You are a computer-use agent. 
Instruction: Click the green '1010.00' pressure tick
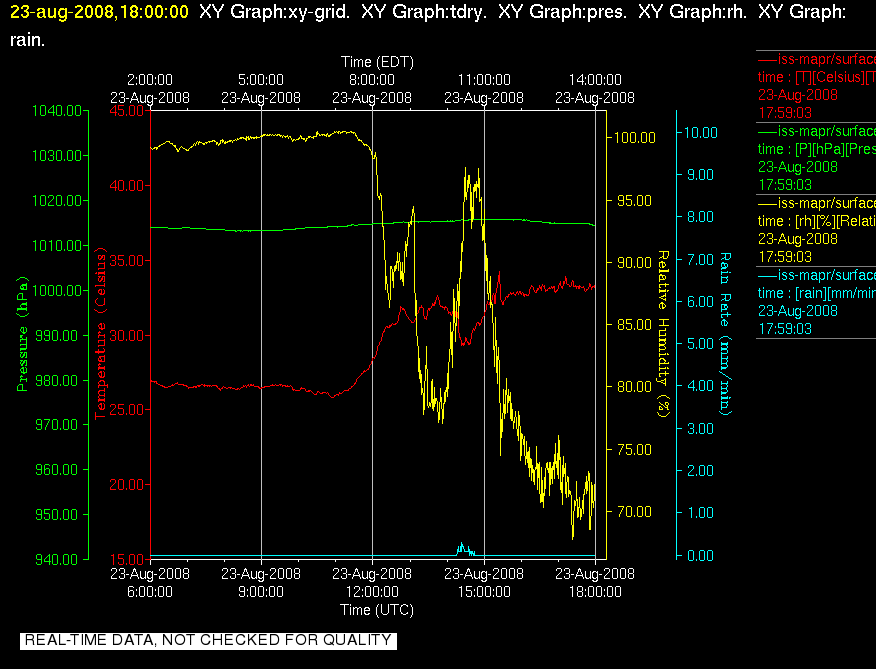57,245
